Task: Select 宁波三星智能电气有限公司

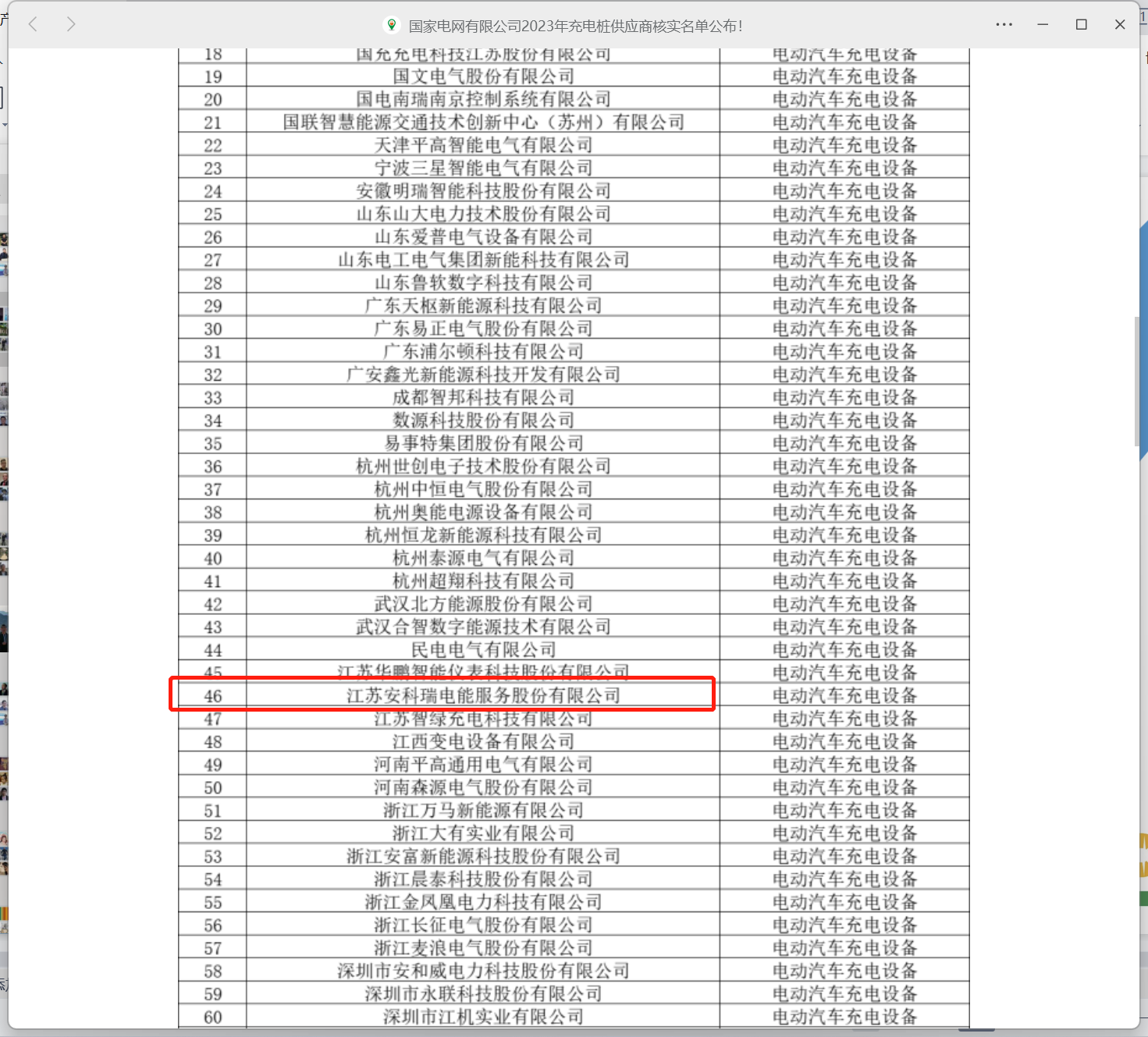Action: coord(484,168)
